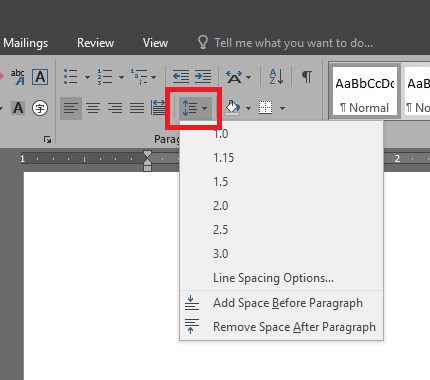Toggle Show/Hide paragraph marks
The width and height of the screenshot is (430, 380).
[x=307, y=77]
